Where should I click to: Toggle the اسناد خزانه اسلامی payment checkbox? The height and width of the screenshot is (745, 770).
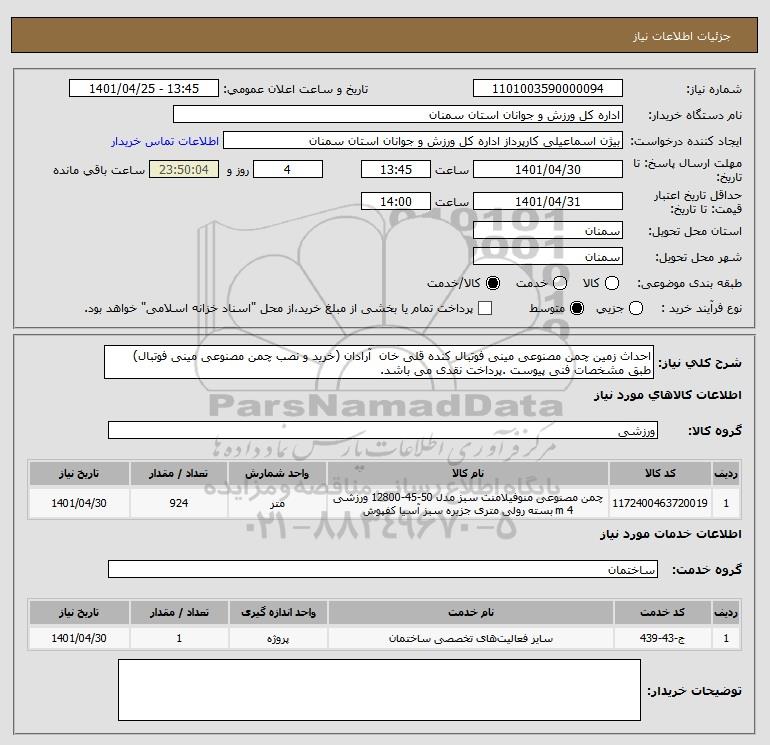coord(485,308)
